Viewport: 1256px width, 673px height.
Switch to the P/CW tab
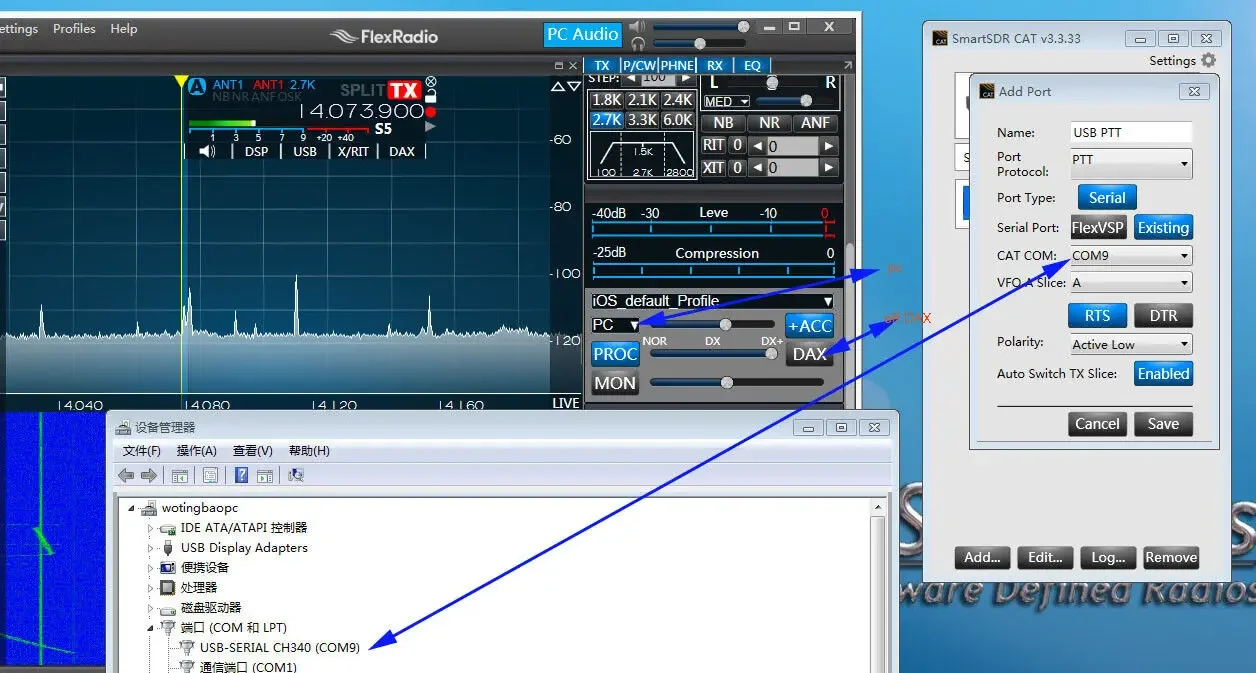tap(638, 66)
